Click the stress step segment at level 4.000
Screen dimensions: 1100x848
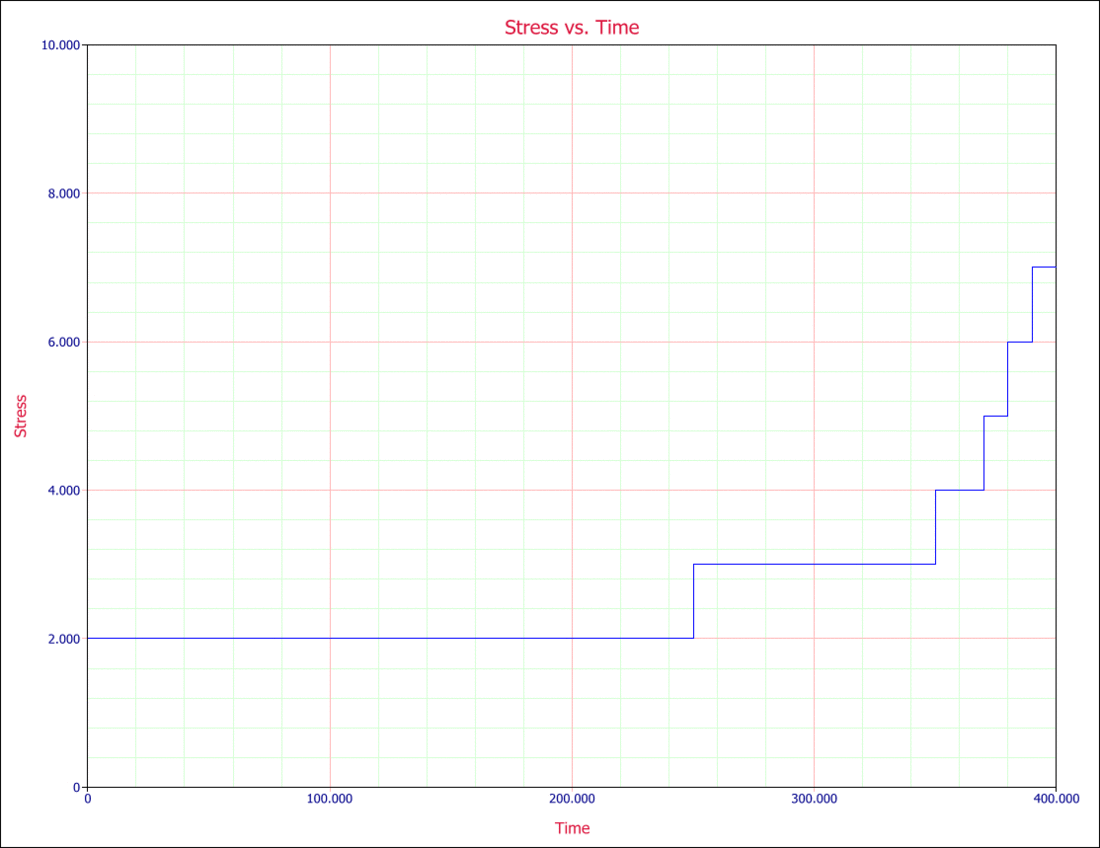click(960, 490)
